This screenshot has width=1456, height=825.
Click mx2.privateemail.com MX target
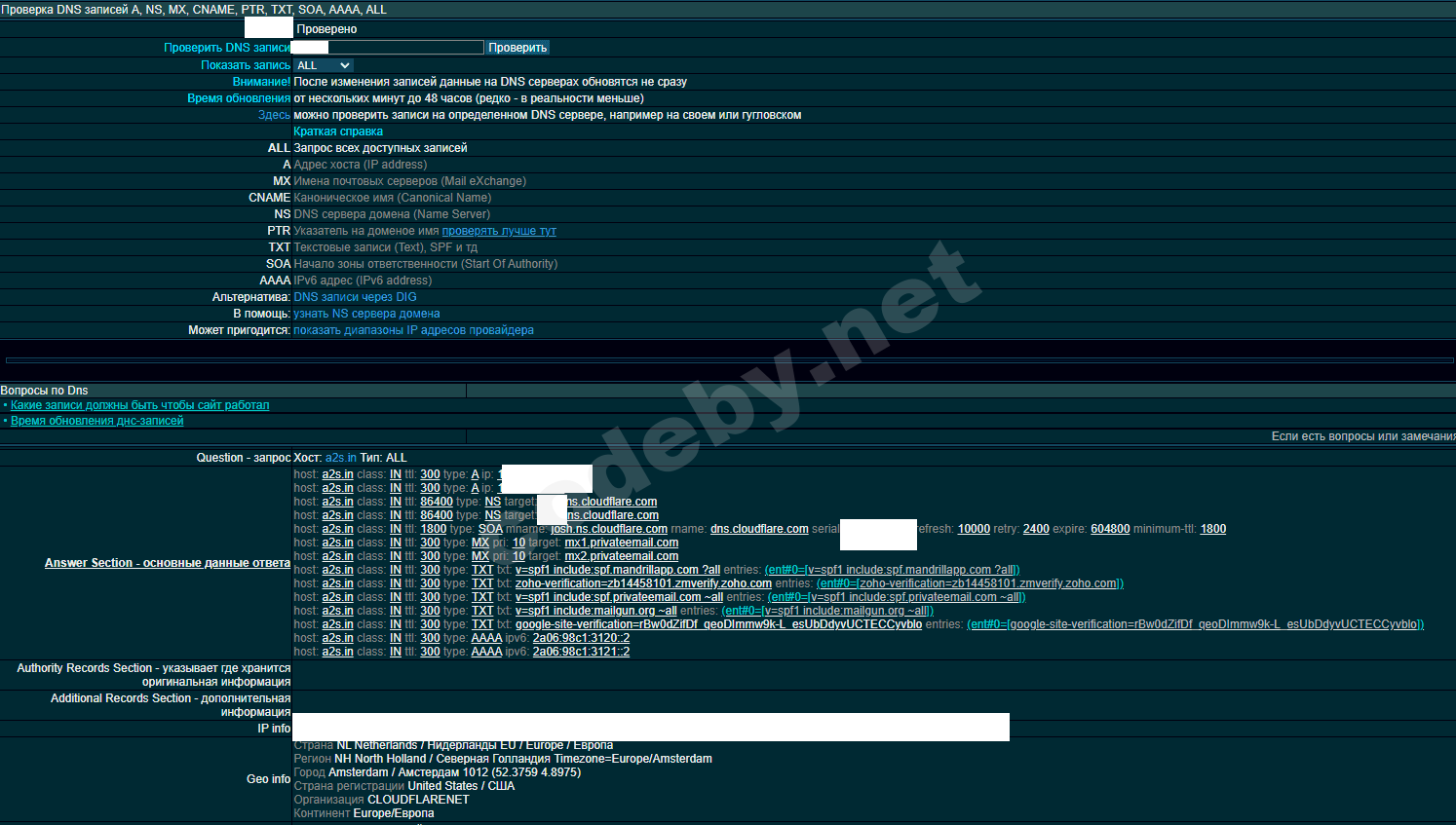pos(622,556)
